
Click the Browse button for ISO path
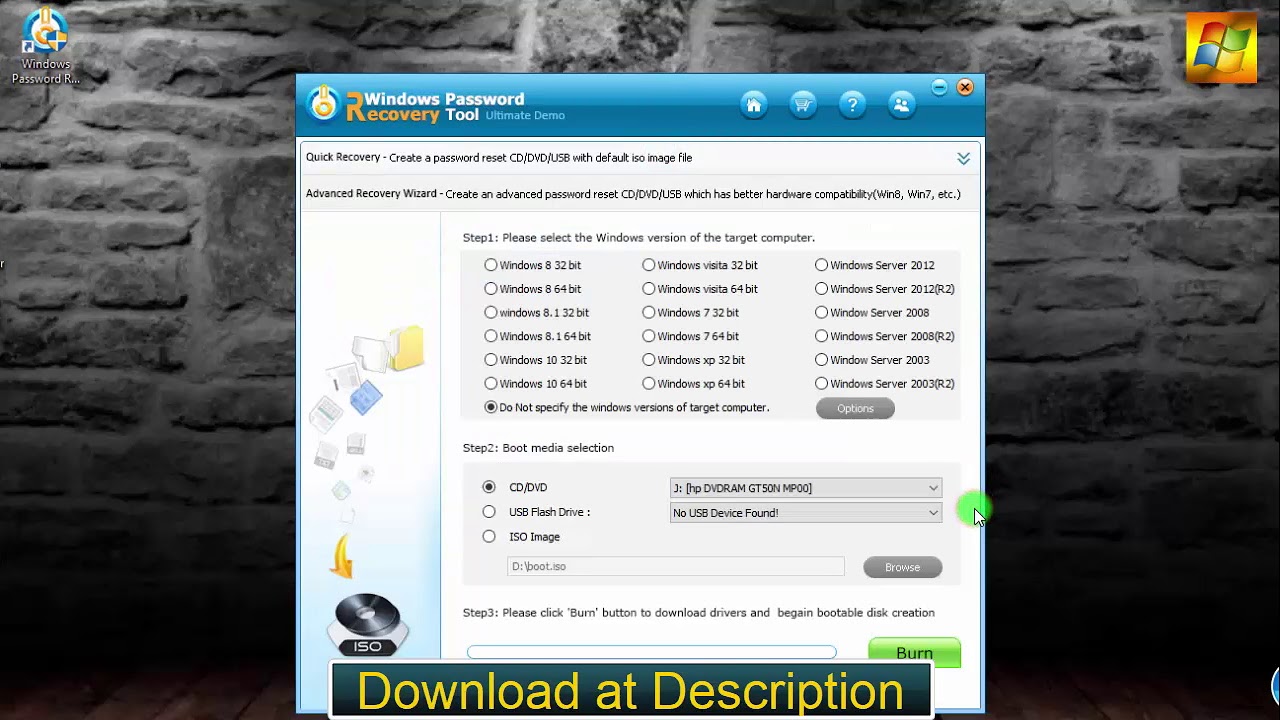[x=902, y=567]
